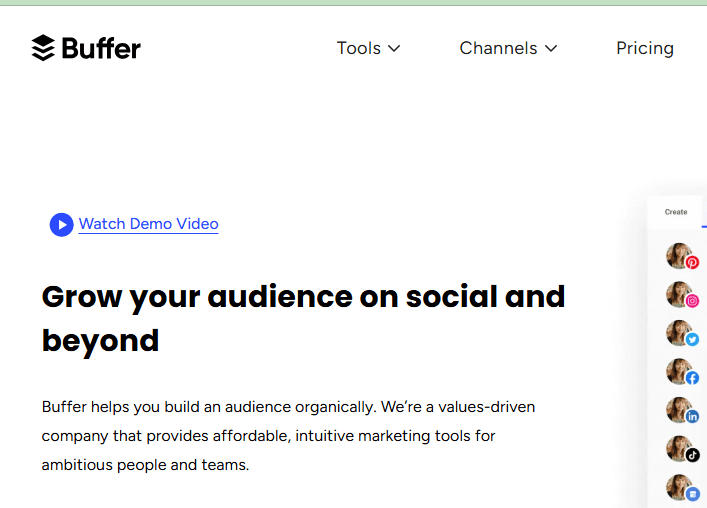Click the paragraph starting 'Buffer helps you build'
The height and width of the screenshot is (508, 707).
tap(288, 436)
